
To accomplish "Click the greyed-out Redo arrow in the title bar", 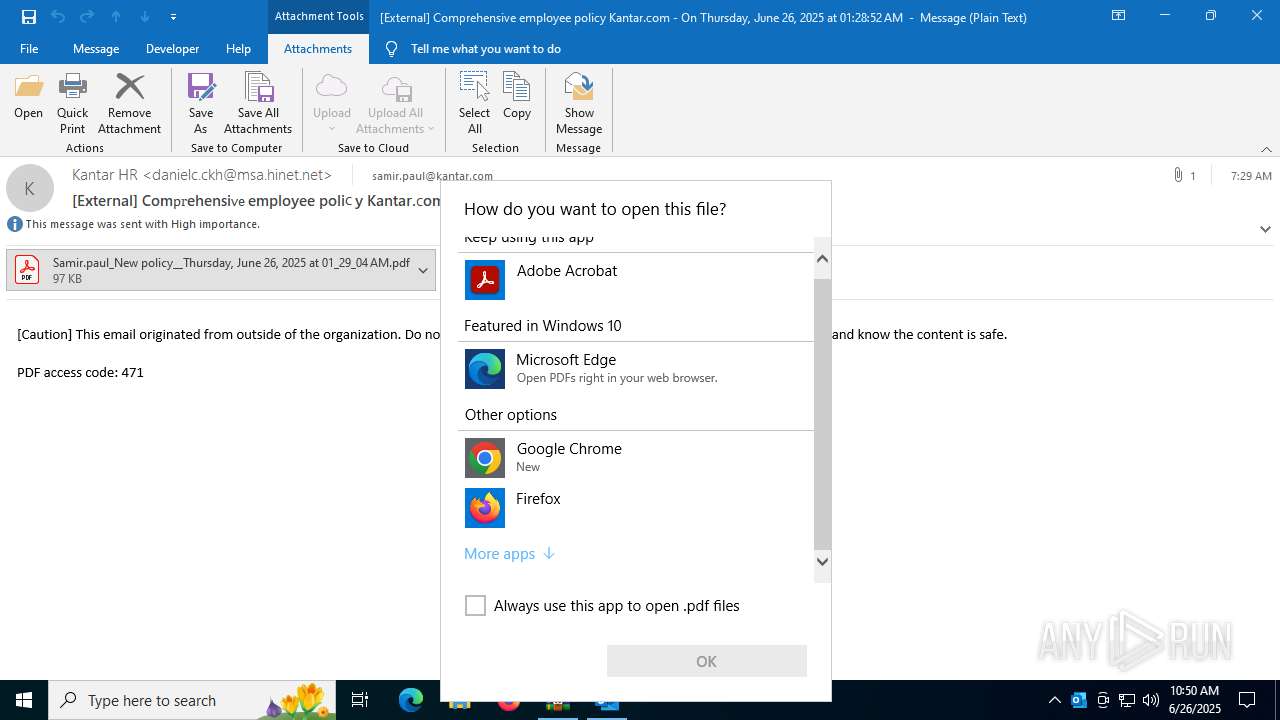I will coord(87,17).
